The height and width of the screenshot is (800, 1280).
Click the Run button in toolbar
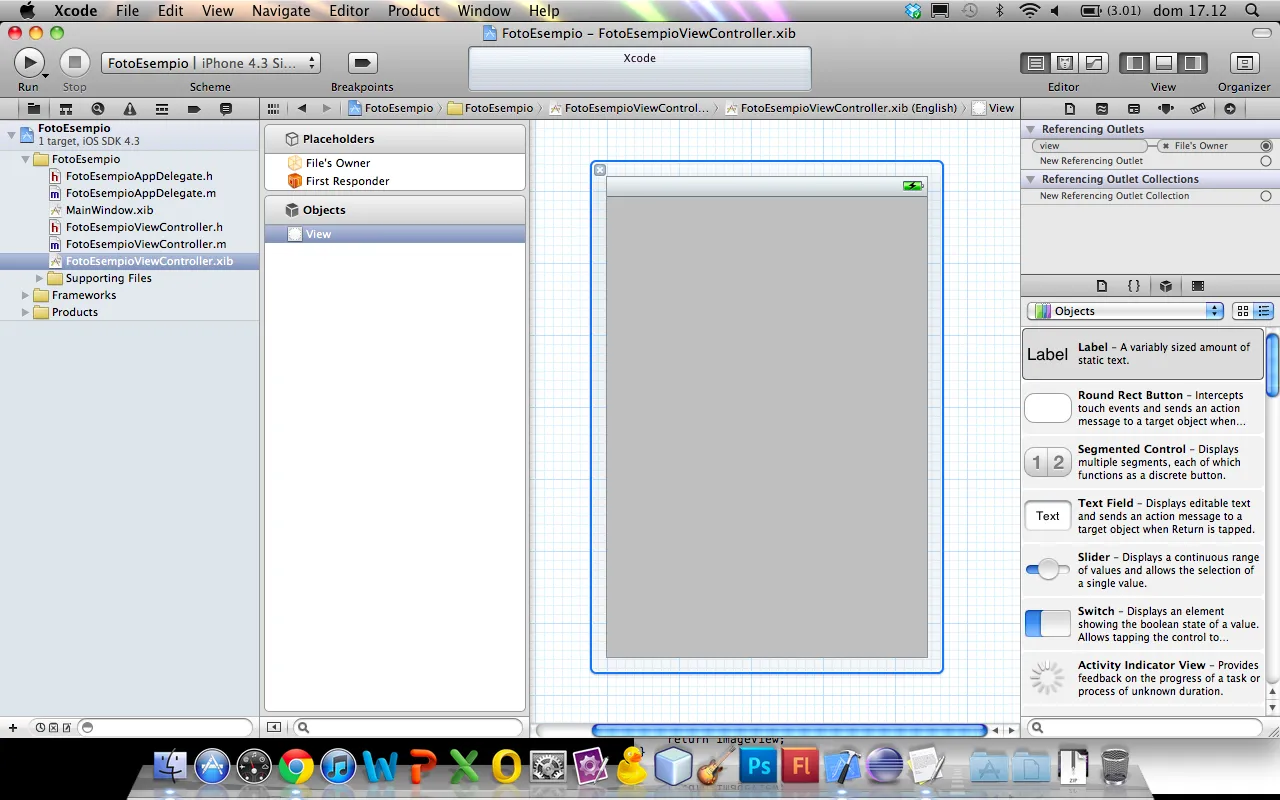point(29,62)
